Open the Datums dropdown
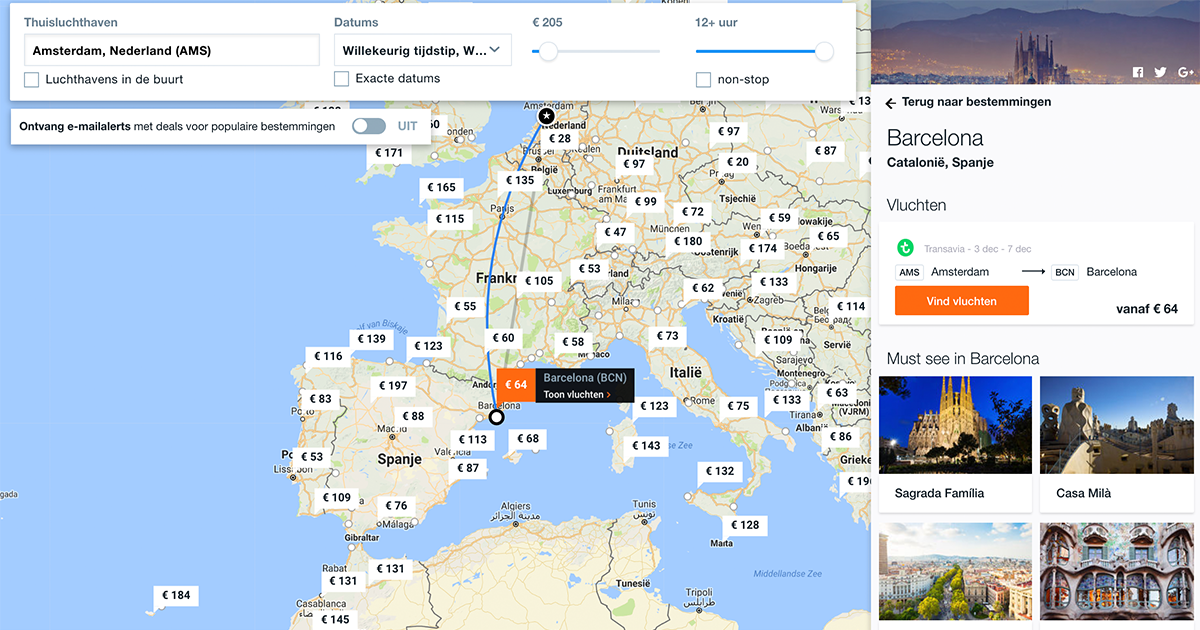The height and width of the screenshot is (630, 1200). click(x=422, y=50)
